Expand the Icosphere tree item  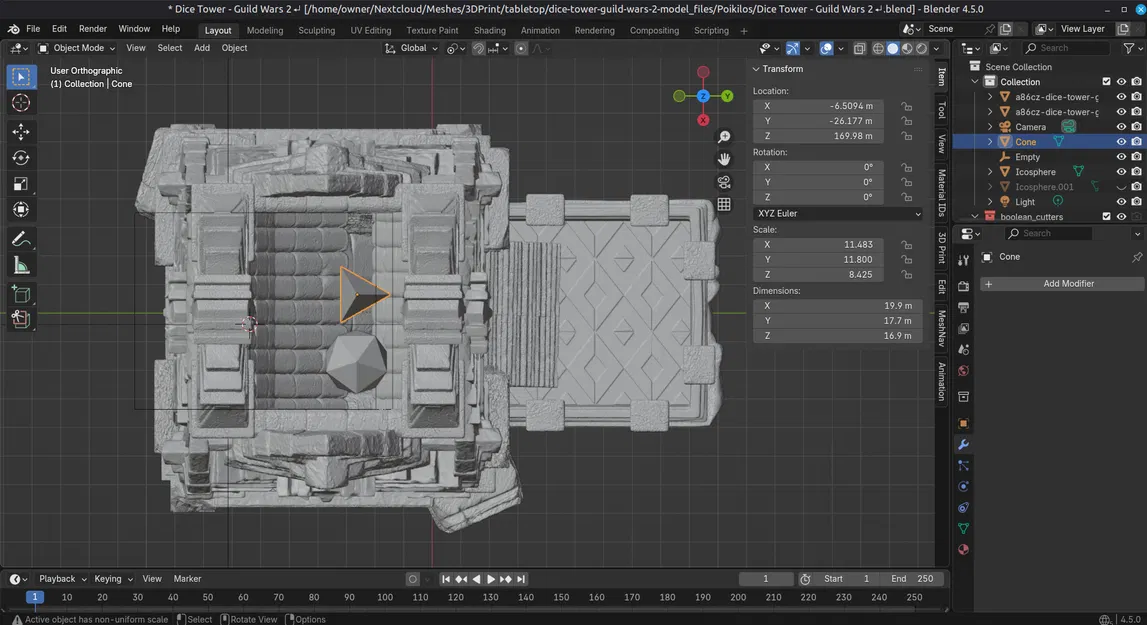coord(990,172)
